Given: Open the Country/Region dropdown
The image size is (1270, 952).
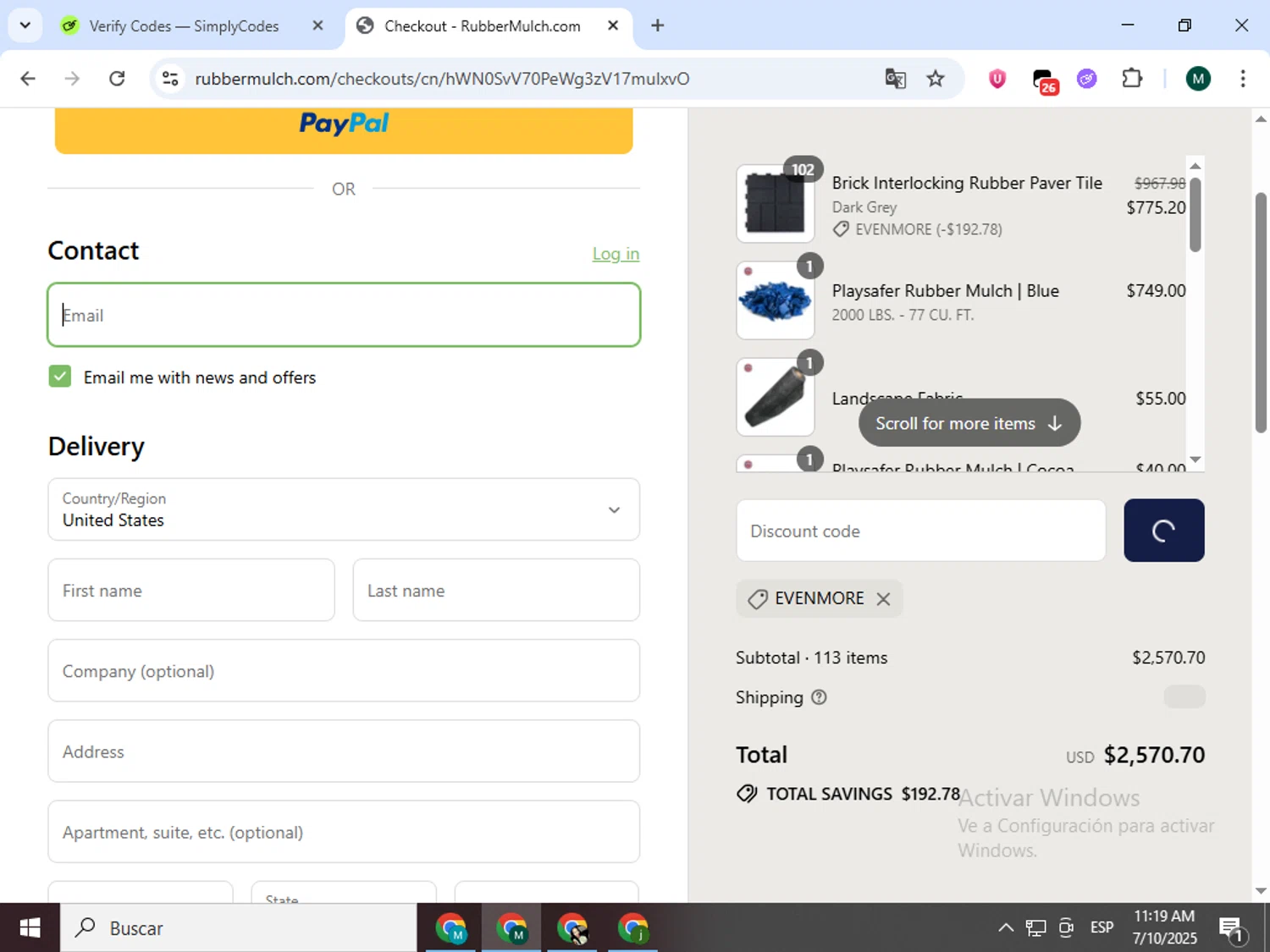Looking at the screenshot, I should (x=344, y=509).
